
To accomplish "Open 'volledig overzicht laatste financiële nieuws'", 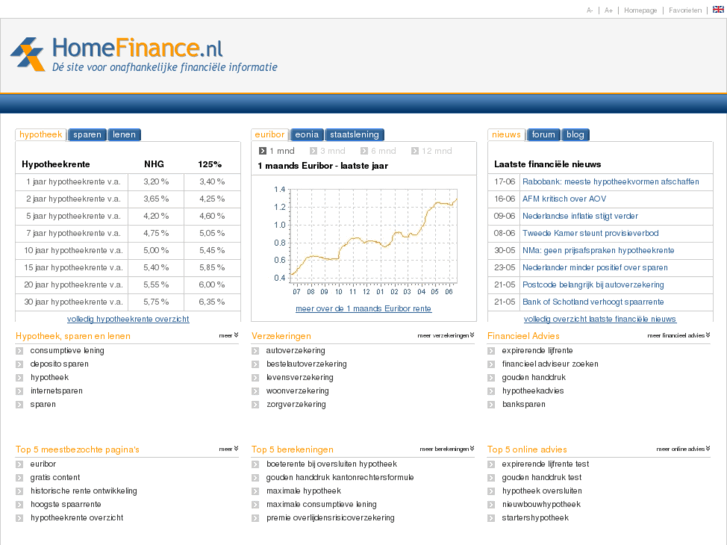I will [x=600, y=319].
